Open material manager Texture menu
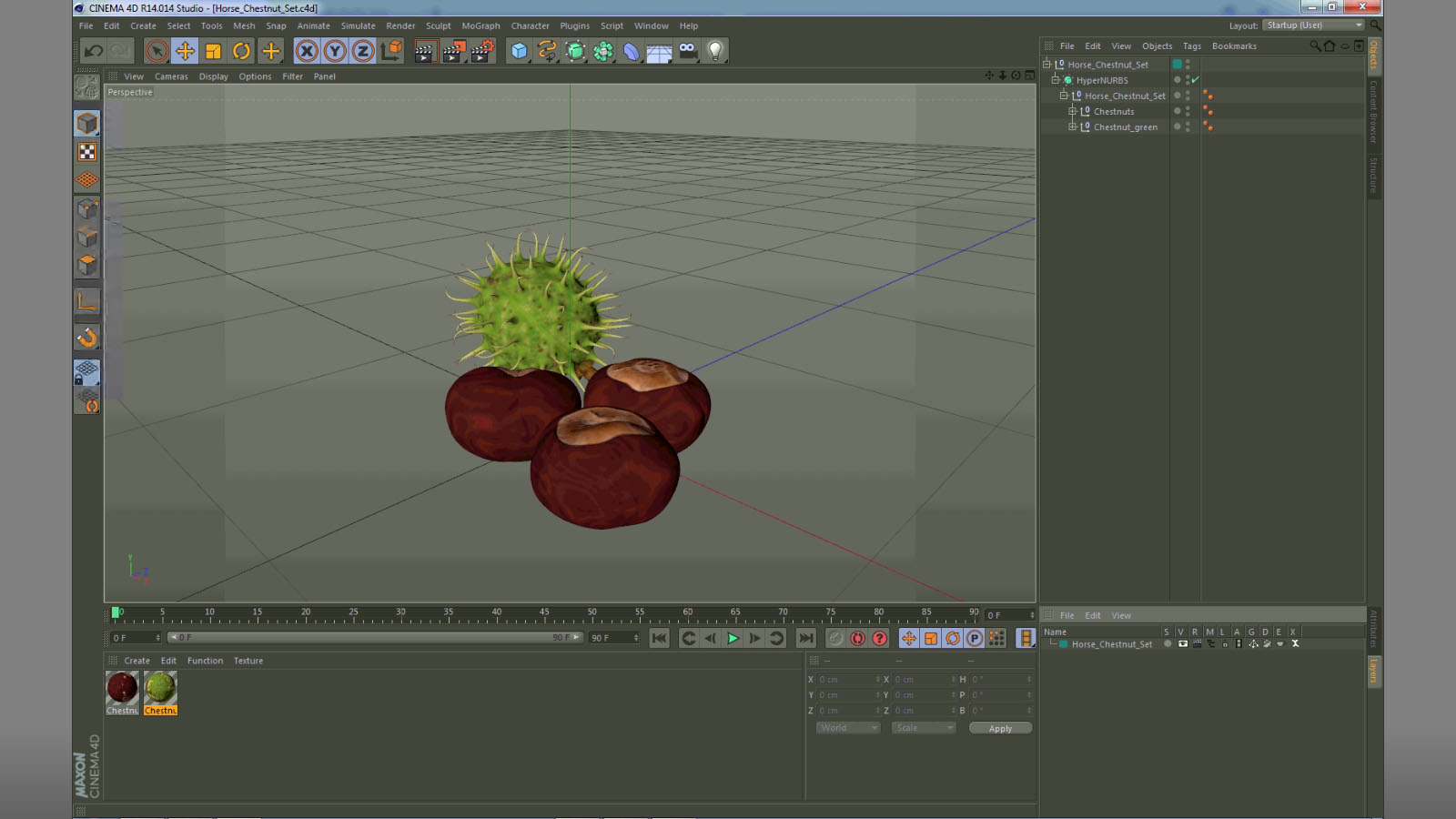1456x819 pixels. pyautogui.click(x=248, y=661)
